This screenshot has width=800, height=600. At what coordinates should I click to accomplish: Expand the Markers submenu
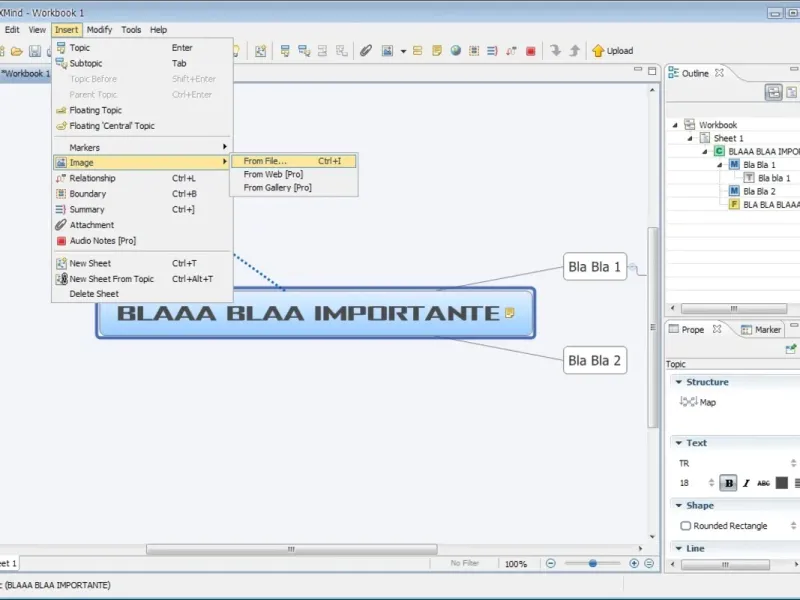(142, 147)
